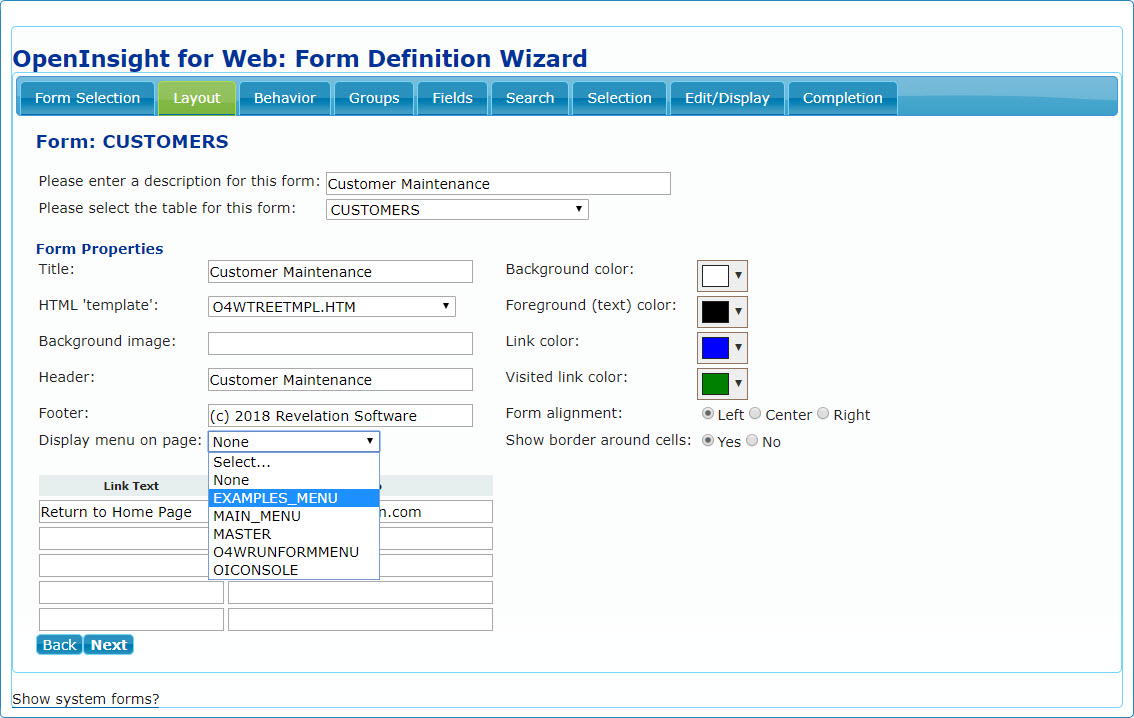1134x718 pixels.
Task: Select MAIN_MENU from the list
Action: click(294, 516)
